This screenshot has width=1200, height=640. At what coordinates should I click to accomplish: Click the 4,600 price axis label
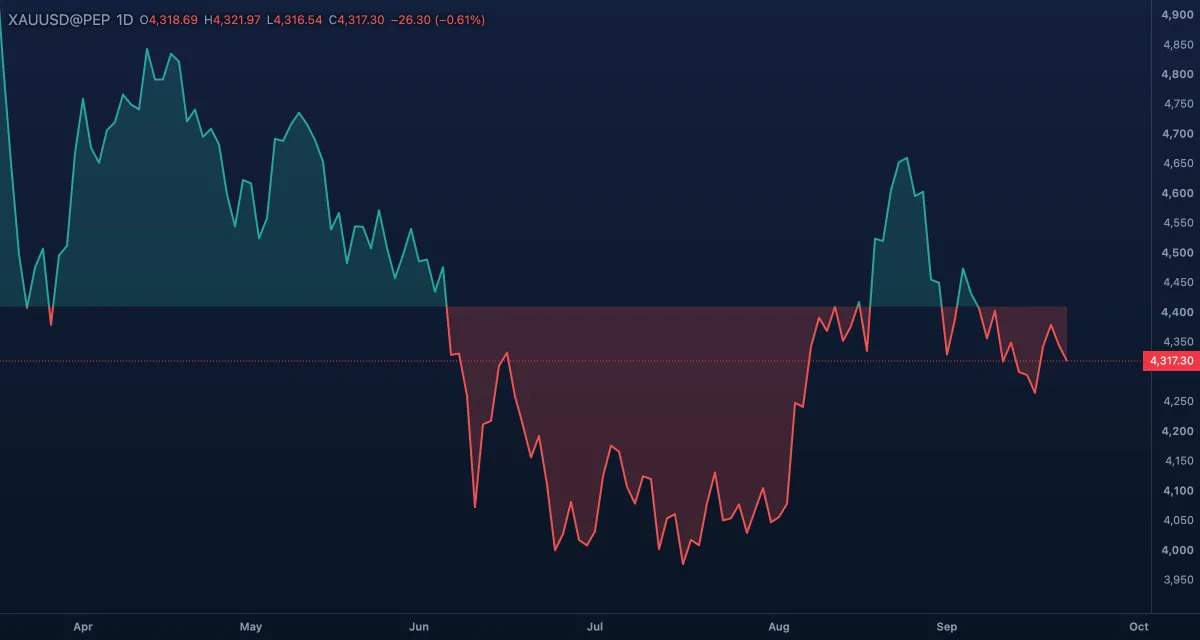tap(1177, 193)
